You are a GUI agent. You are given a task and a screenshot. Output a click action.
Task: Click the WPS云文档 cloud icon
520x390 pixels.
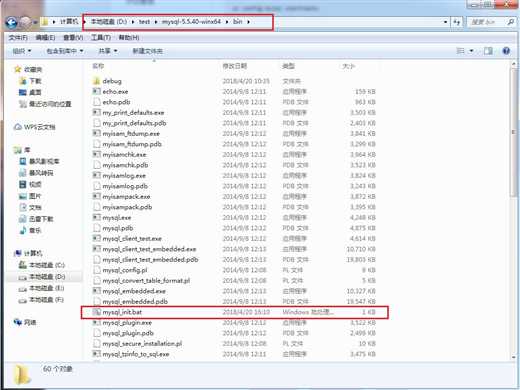pos(18,127)
